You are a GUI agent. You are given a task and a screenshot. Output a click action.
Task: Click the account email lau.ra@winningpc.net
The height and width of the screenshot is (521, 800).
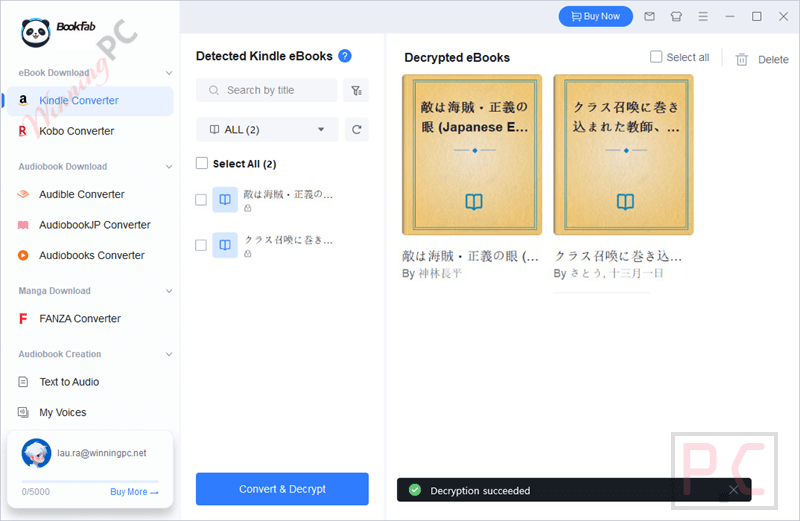pyautogui.click(x=102, y=453)
